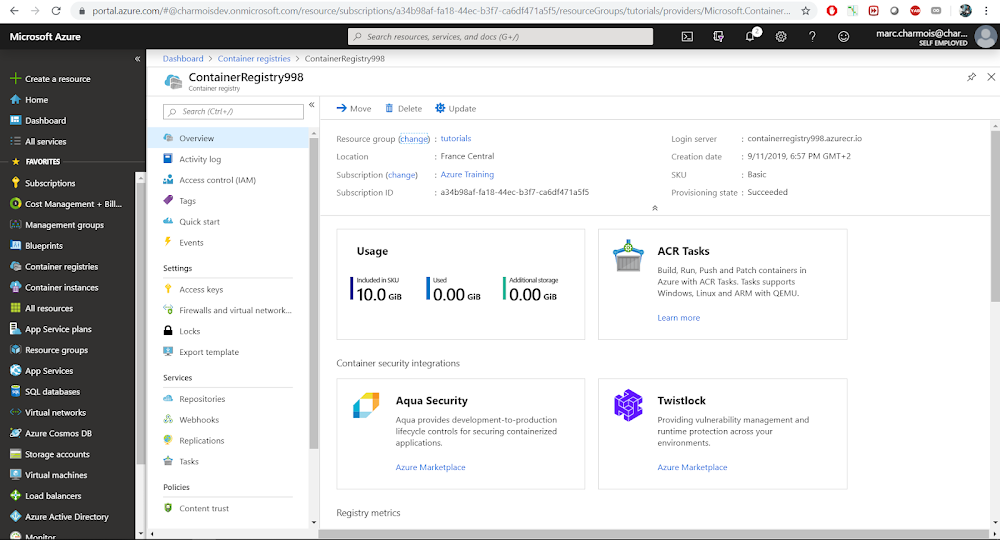The width and height of the screenshot is (1000, 540).
Task: Pin the ContainerRegistry998 blade to dashboard
Action: (971, 77)
